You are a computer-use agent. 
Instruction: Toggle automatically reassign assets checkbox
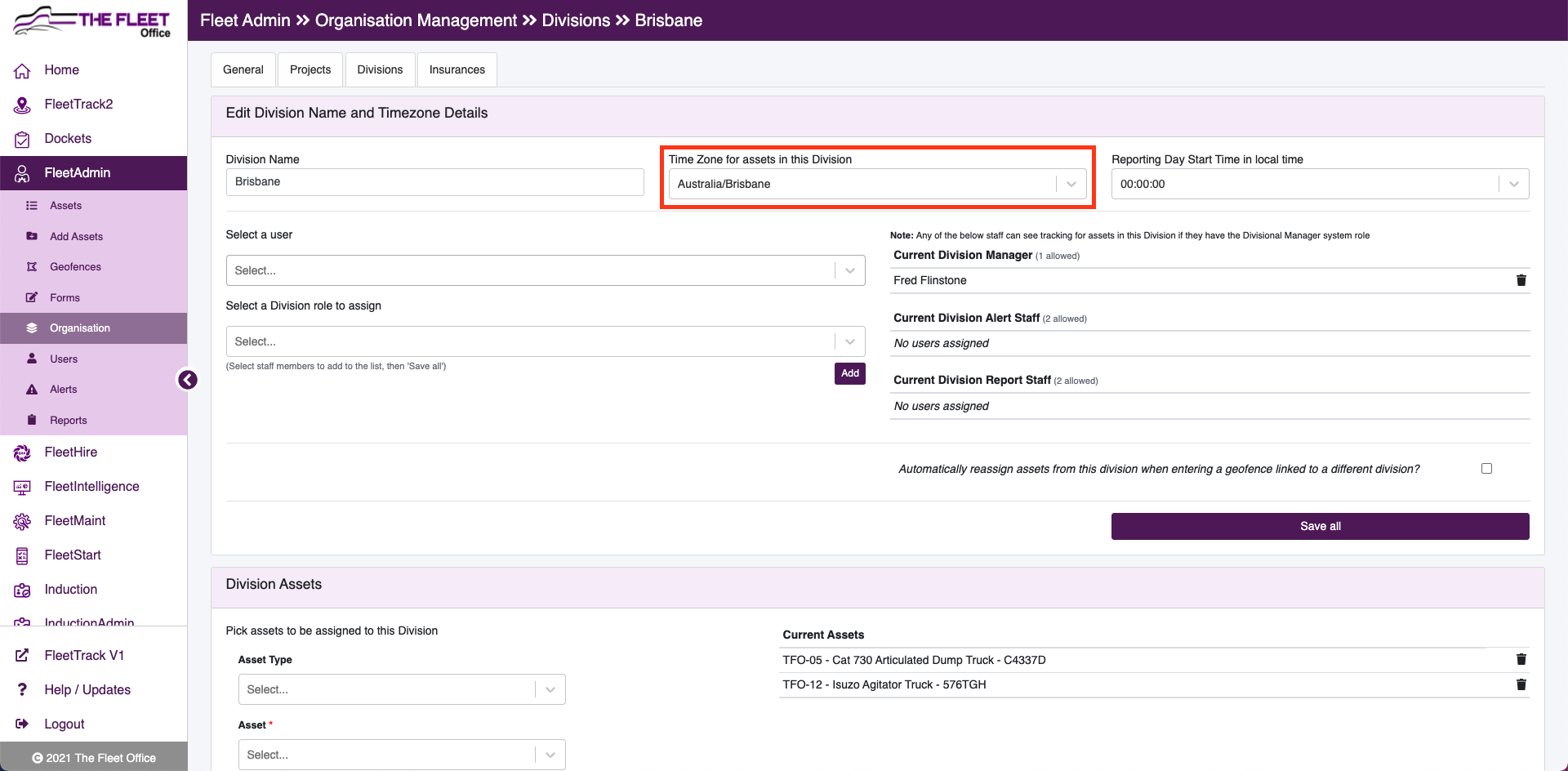tap(1486, 469)
